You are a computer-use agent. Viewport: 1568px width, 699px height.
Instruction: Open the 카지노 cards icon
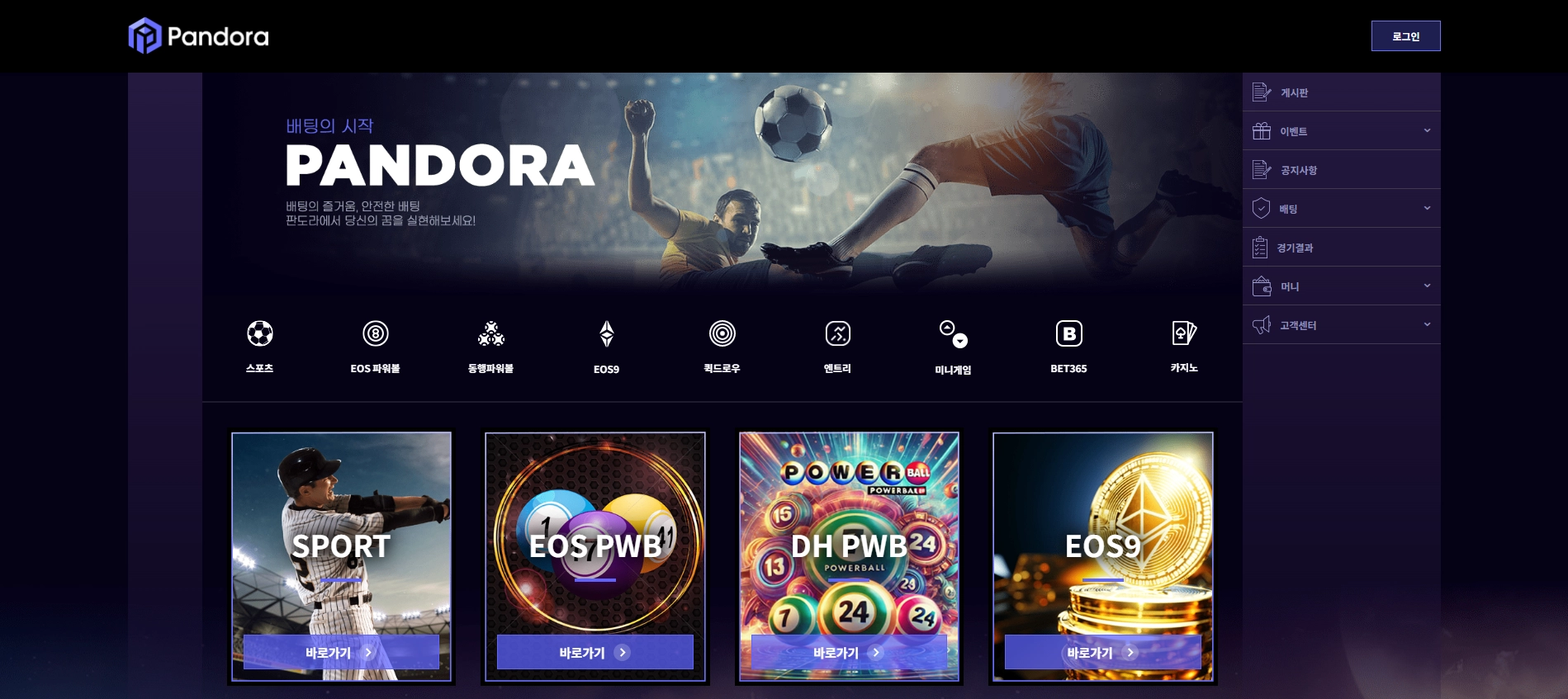click(1185, 333)
